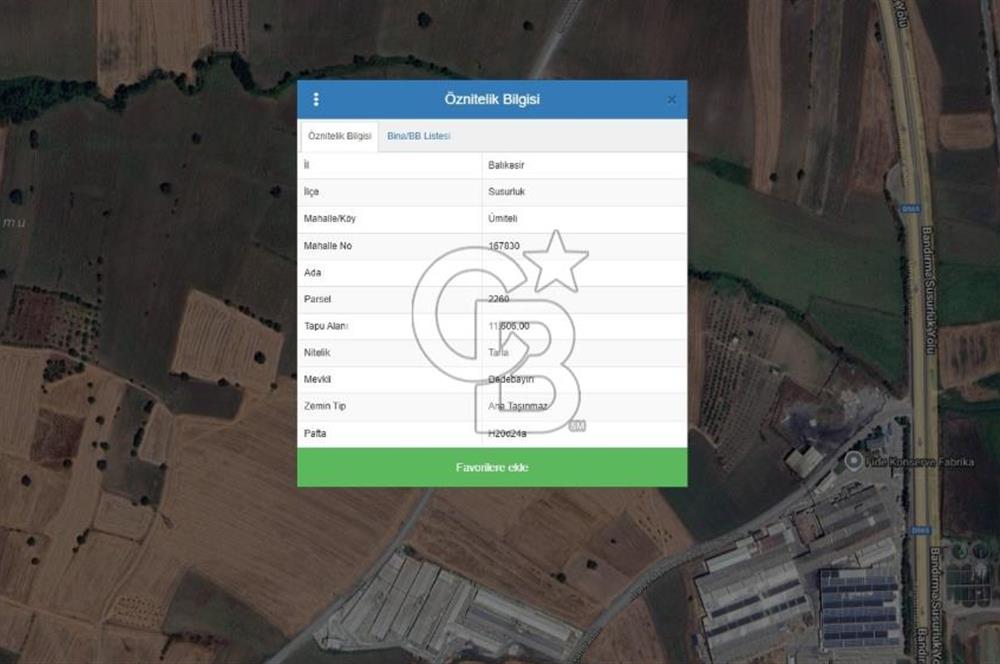This screenshot has width=1000, height=664.
Task: Click the Favorilere ekle button
Action: coord(492,468)
